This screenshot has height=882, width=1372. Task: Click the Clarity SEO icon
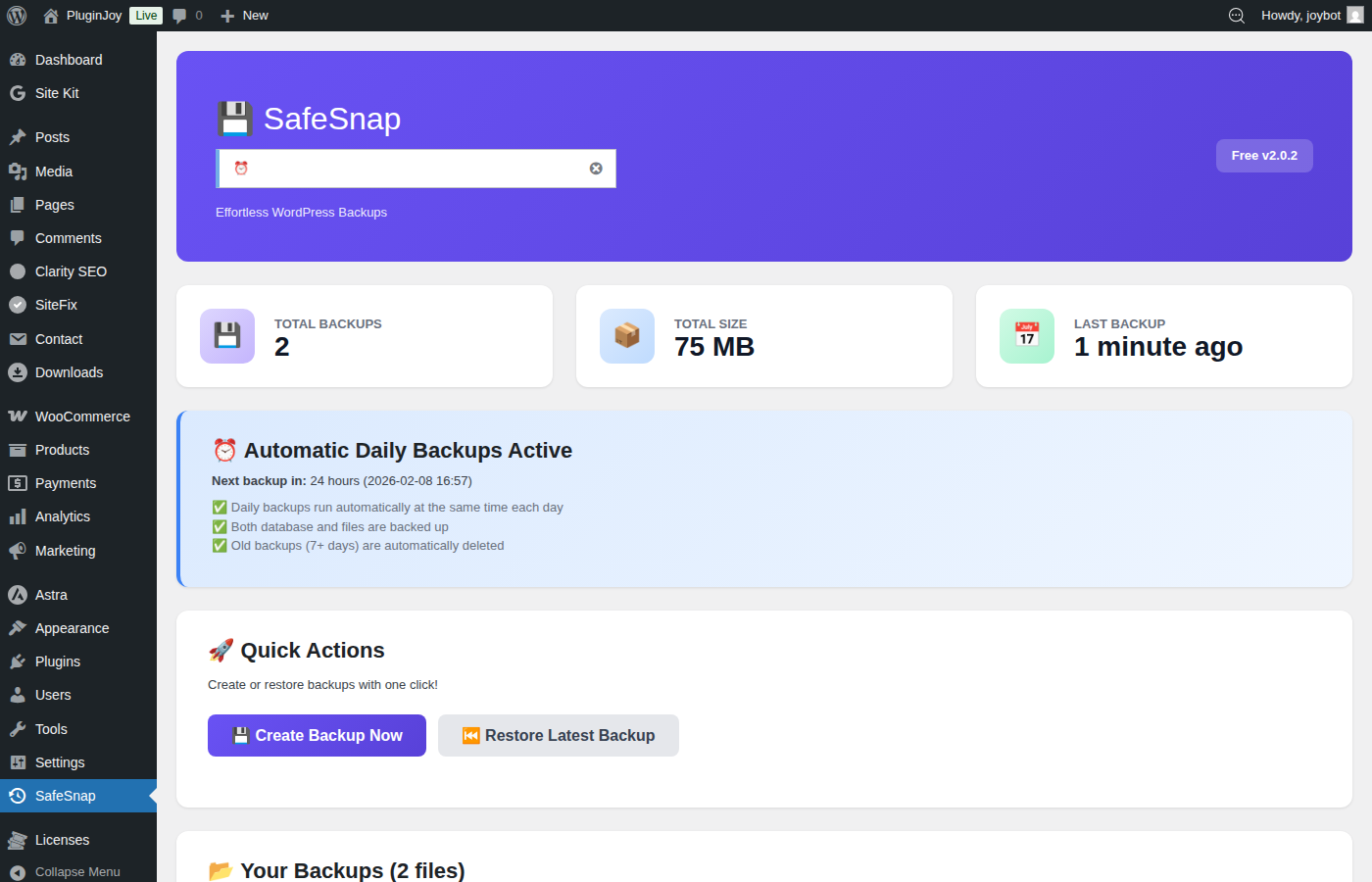point(18,271)
